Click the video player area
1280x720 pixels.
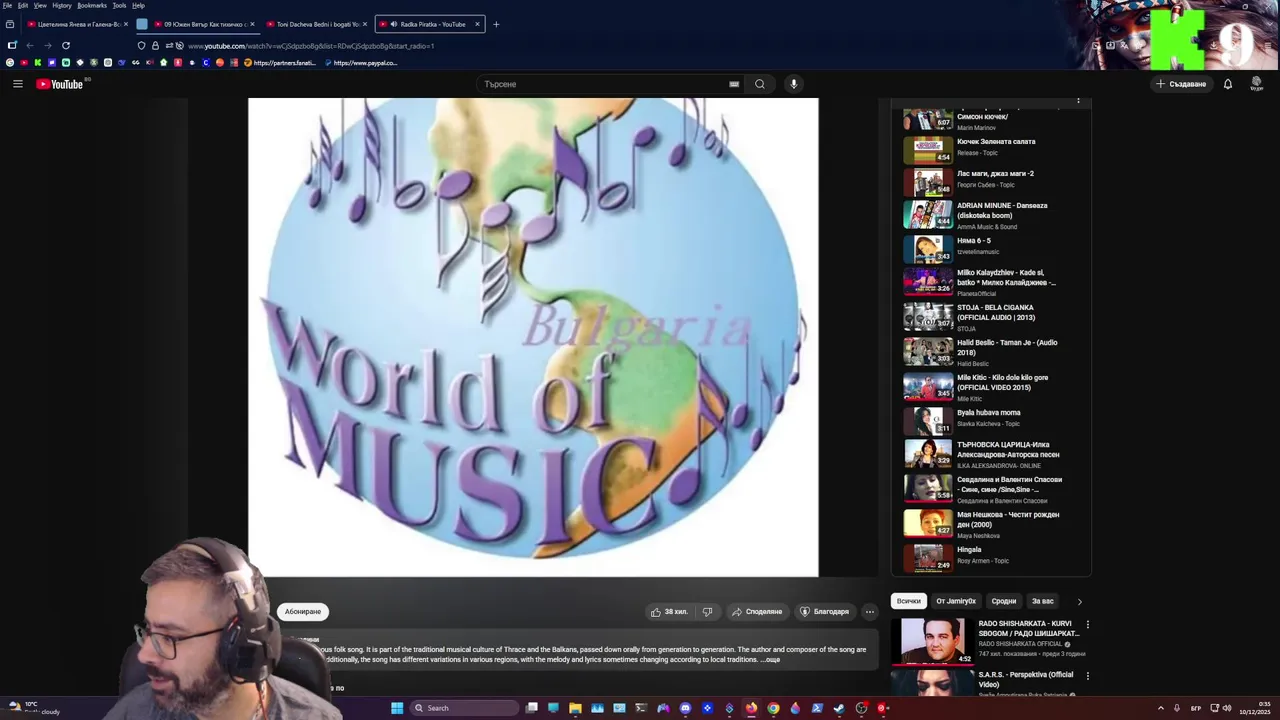tap(533, 337)
